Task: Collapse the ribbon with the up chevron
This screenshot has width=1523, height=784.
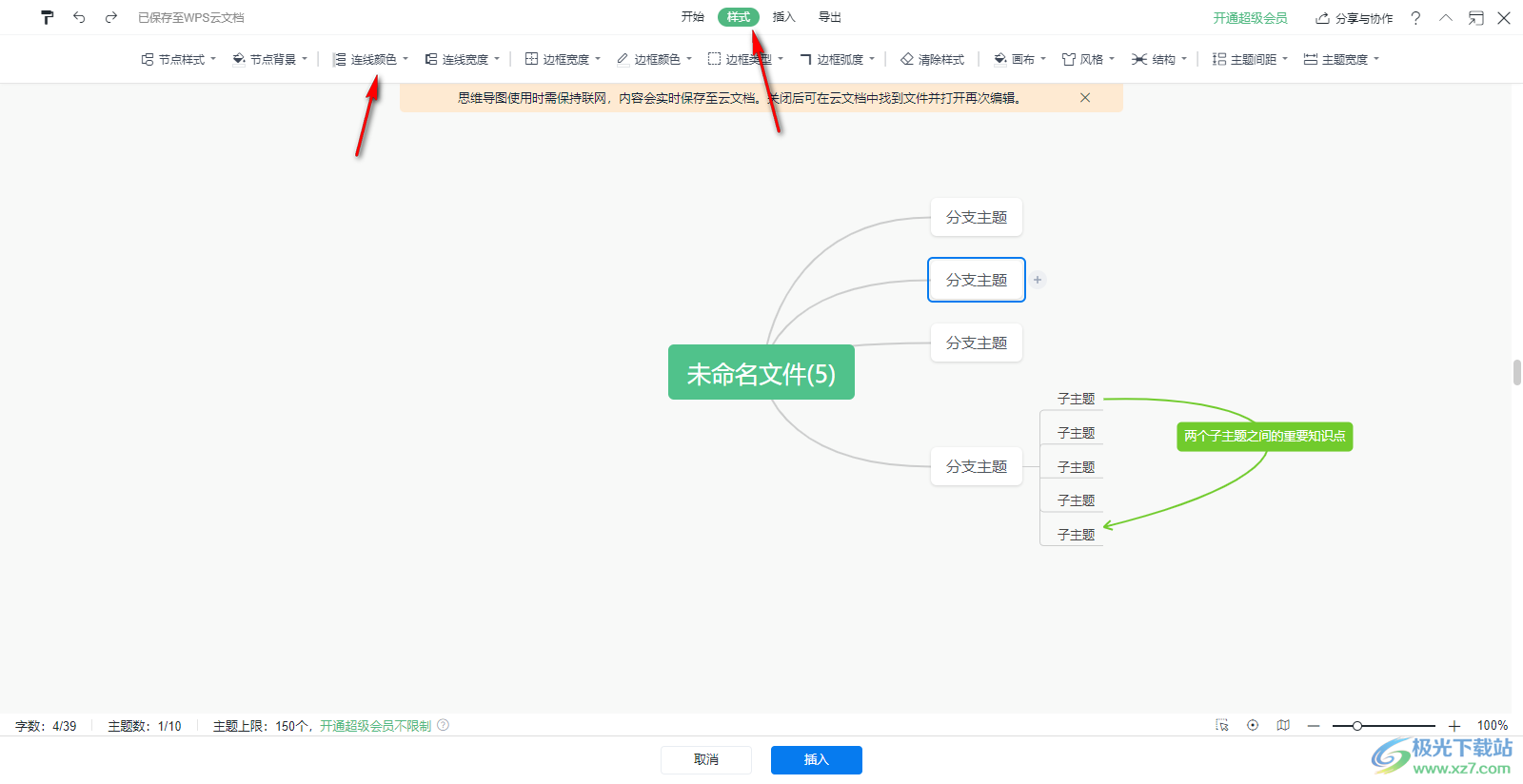Action: click(1446, 17)
